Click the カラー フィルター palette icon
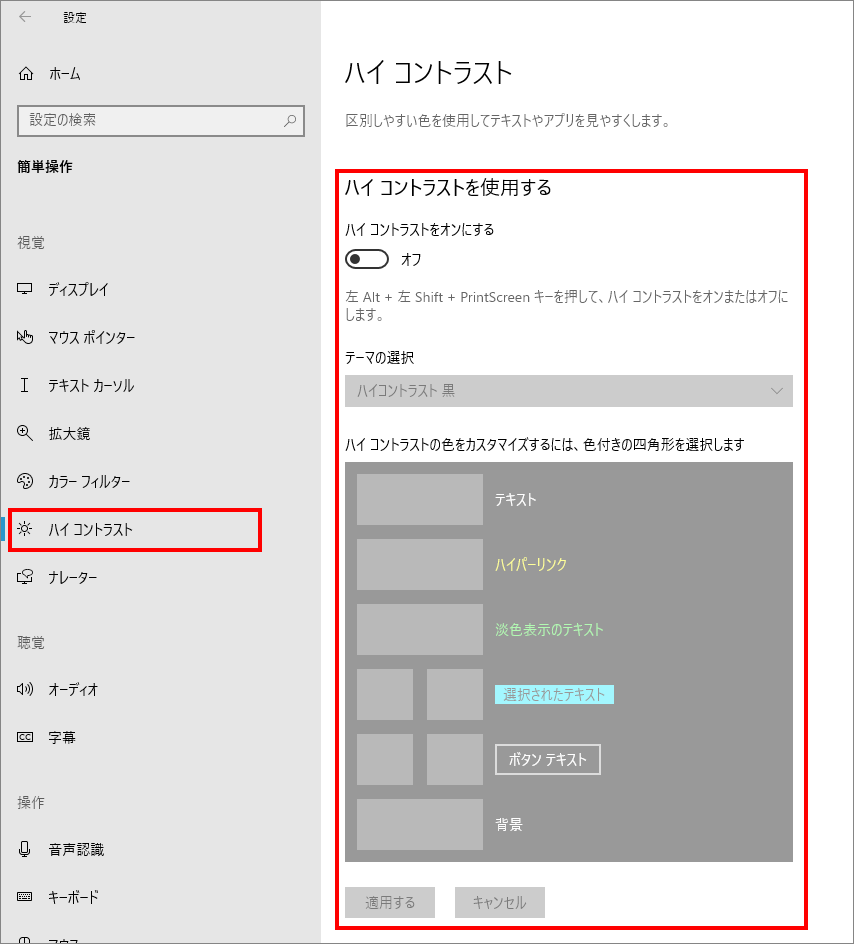 coord(25,481)
